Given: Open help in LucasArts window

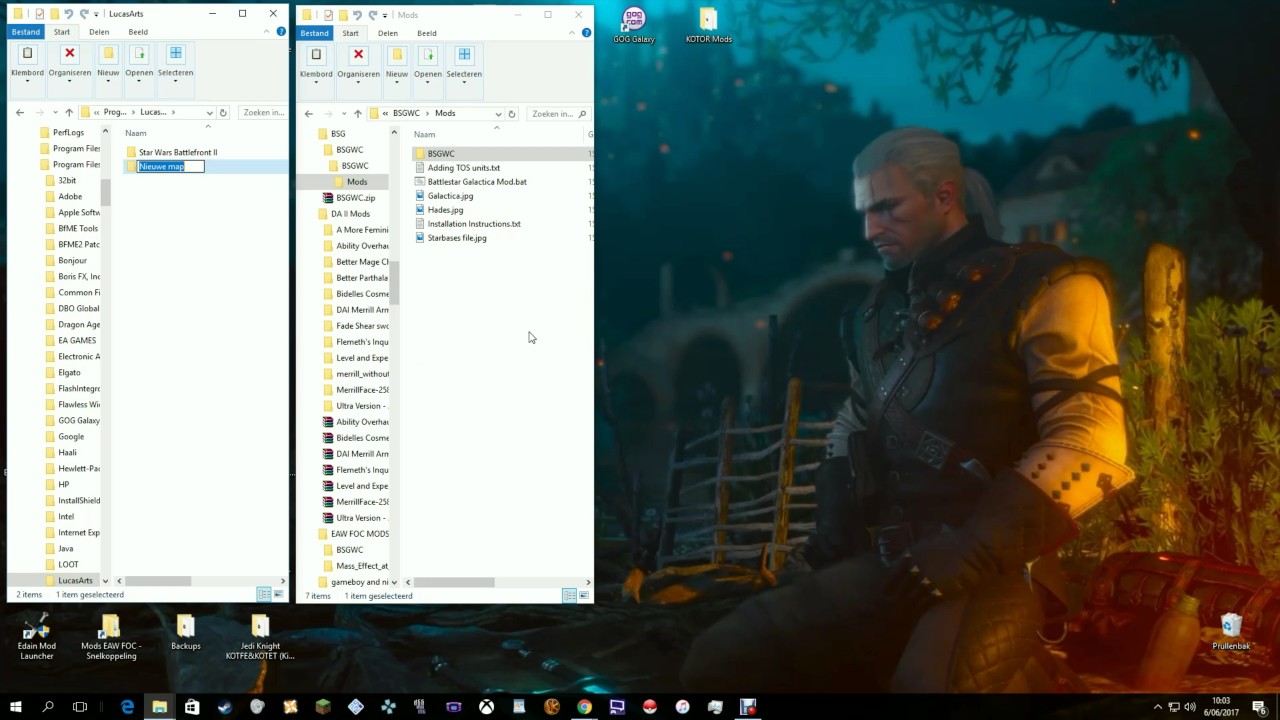Looking at the screenshot, I should pyautogui.click(x=281, y=31).
